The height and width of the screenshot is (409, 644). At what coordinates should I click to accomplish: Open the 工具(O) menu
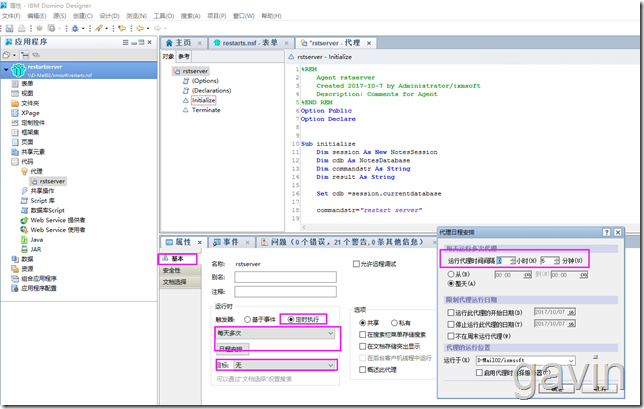click(x=164, y=16)
